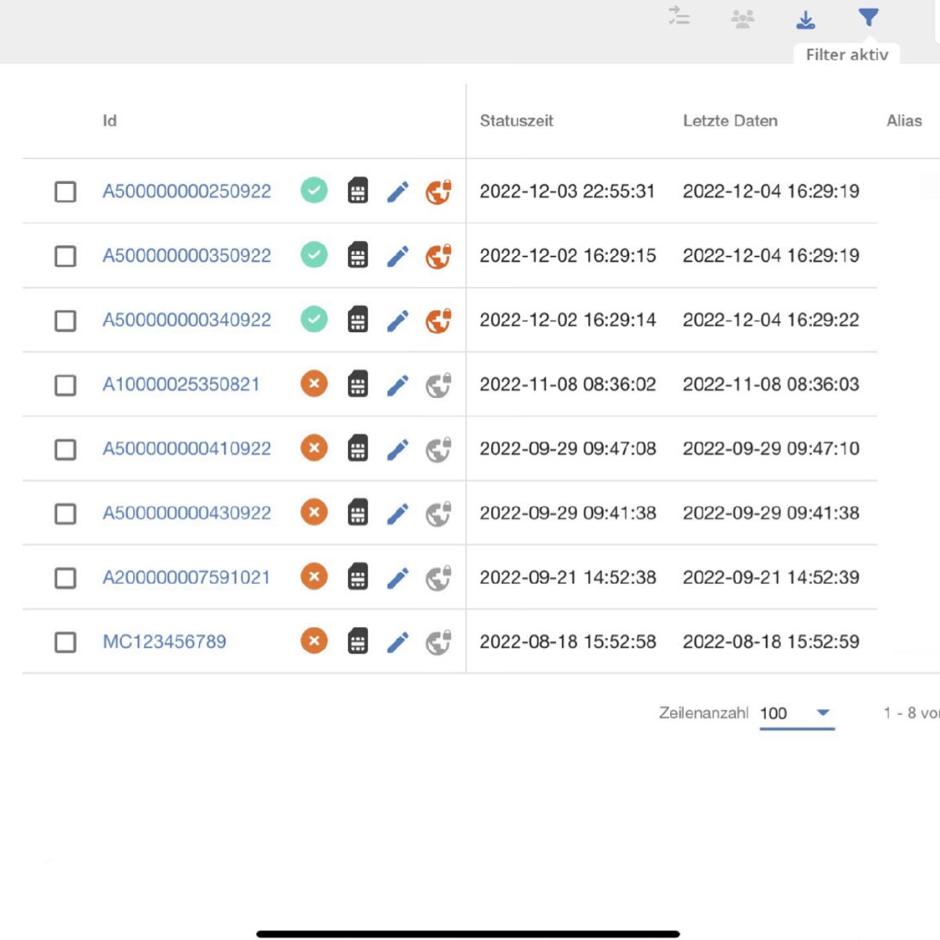
Task: Sort by Letzte Daten column header
Action: pos(730,120)
